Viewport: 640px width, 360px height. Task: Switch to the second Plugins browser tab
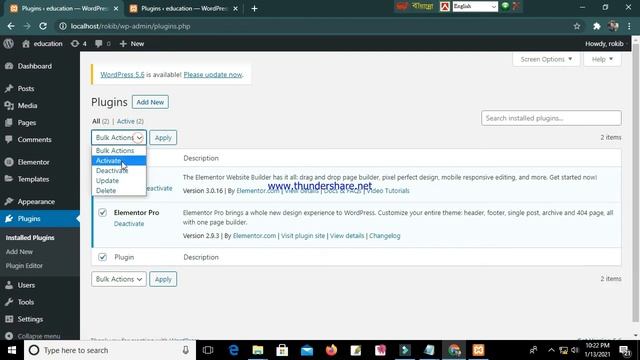[x=183, y=9]
